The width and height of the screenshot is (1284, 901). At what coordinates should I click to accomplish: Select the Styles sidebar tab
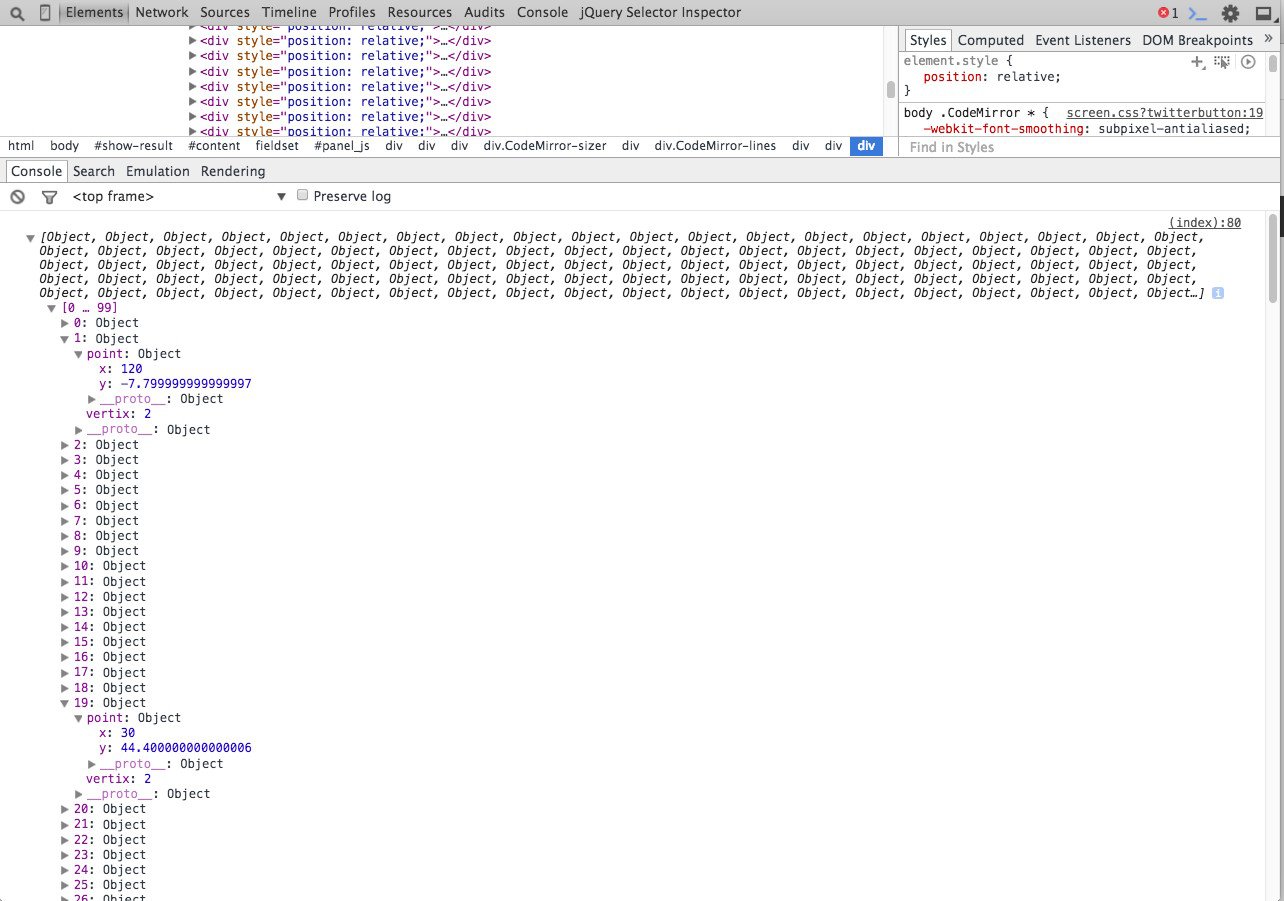tap(927, 40)
